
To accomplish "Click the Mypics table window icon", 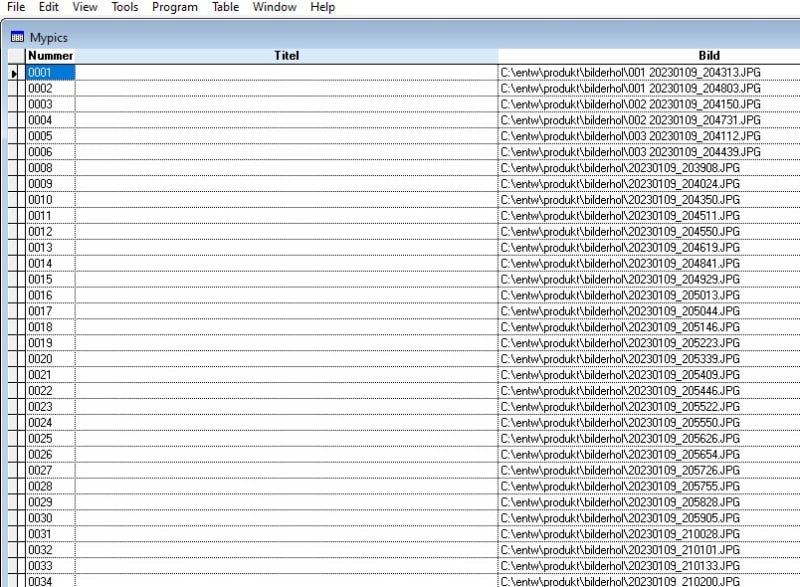I will click(x=17, y=37).
